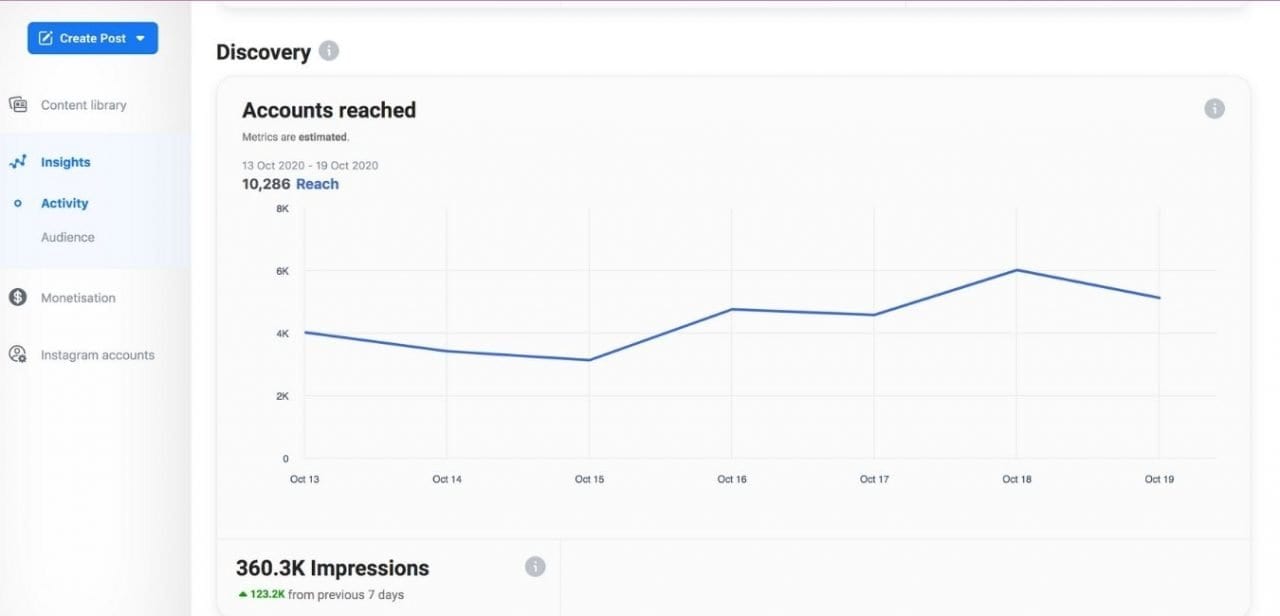Click the Accounts reached info icon
Image resolution: width=1280 pixels, height=616 pixels.
click(x=1214, y=108)
